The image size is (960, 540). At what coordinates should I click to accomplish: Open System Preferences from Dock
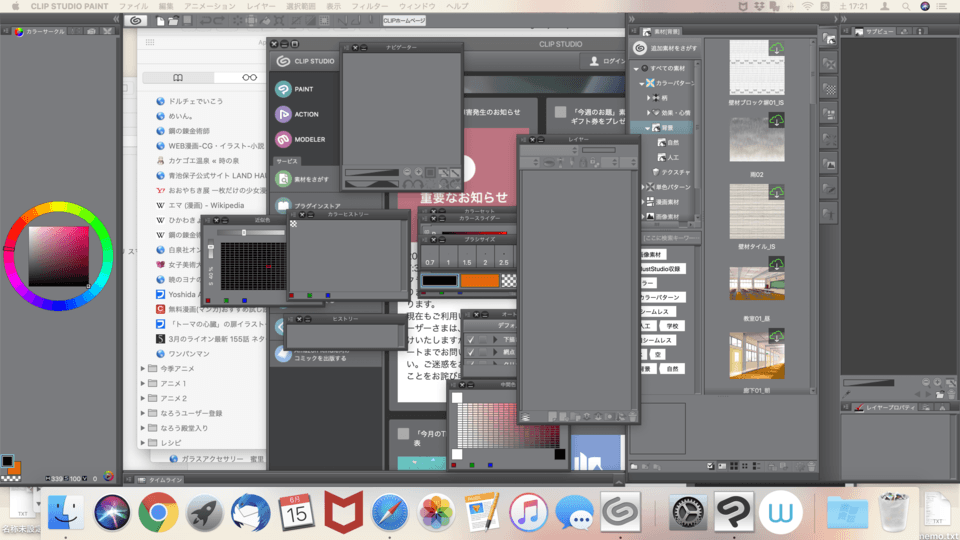coord(687,512)
